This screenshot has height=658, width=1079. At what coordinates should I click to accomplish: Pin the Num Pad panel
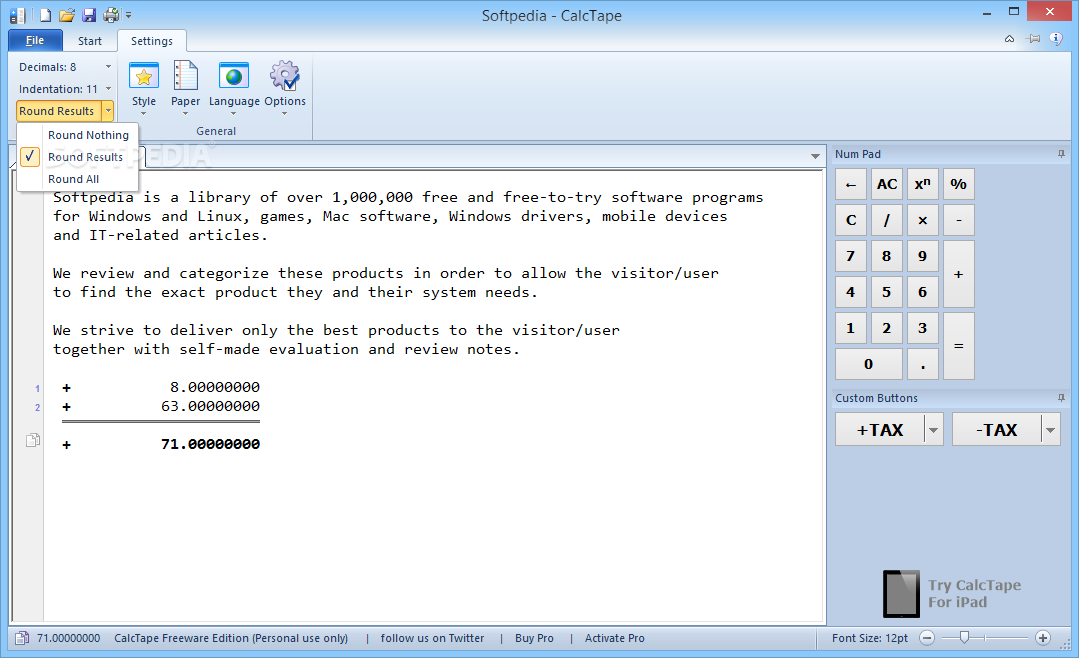1061,154
